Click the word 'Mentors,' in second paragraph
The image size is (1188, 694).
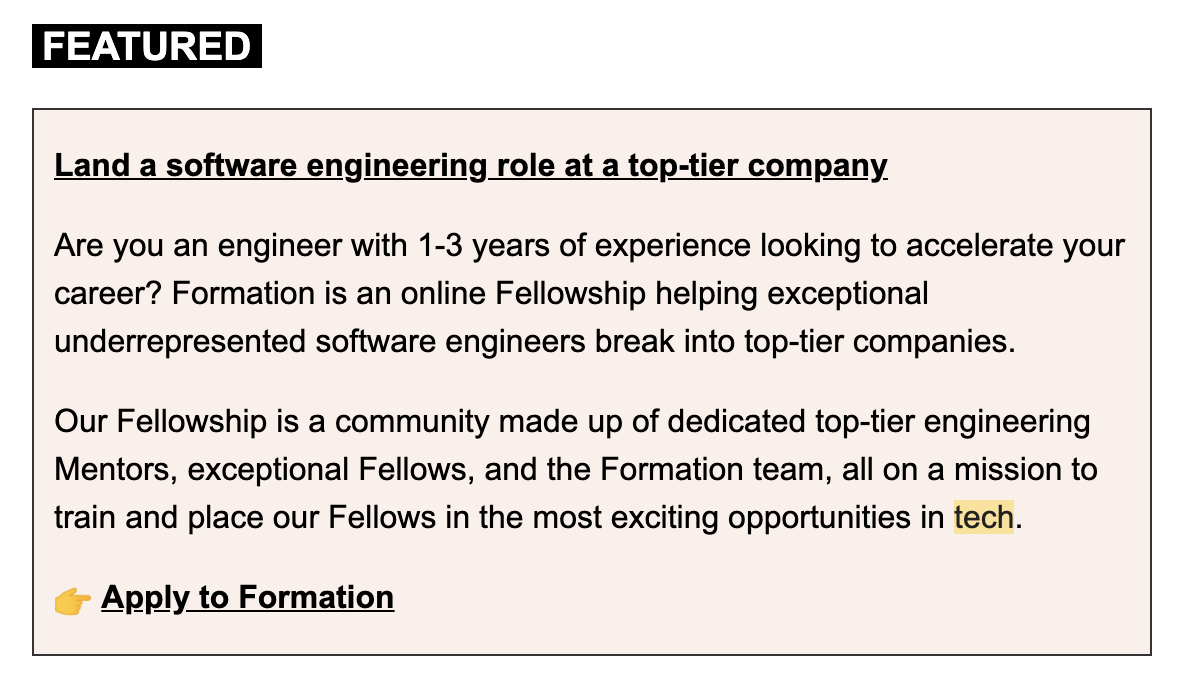(x=116, y=469)
